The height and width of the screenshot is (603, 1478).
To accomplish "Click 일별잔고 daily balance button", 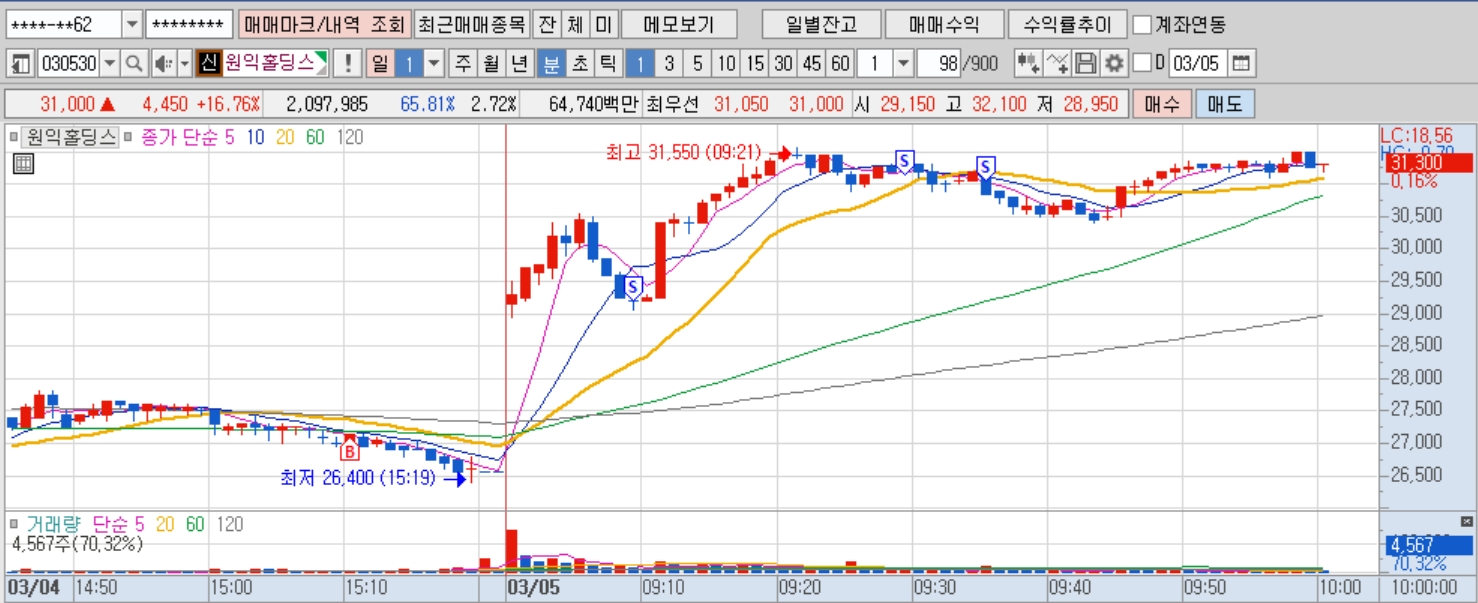I will [x=820, y=24].
